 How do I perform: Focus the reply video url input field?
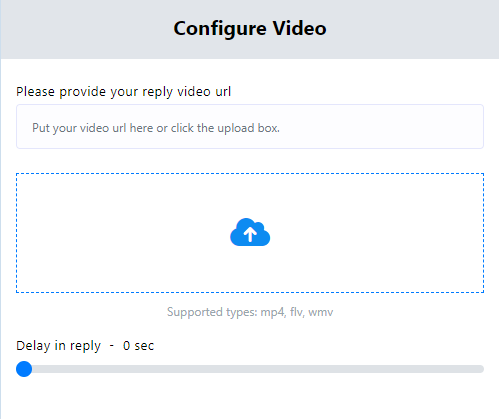coord(250,127)
